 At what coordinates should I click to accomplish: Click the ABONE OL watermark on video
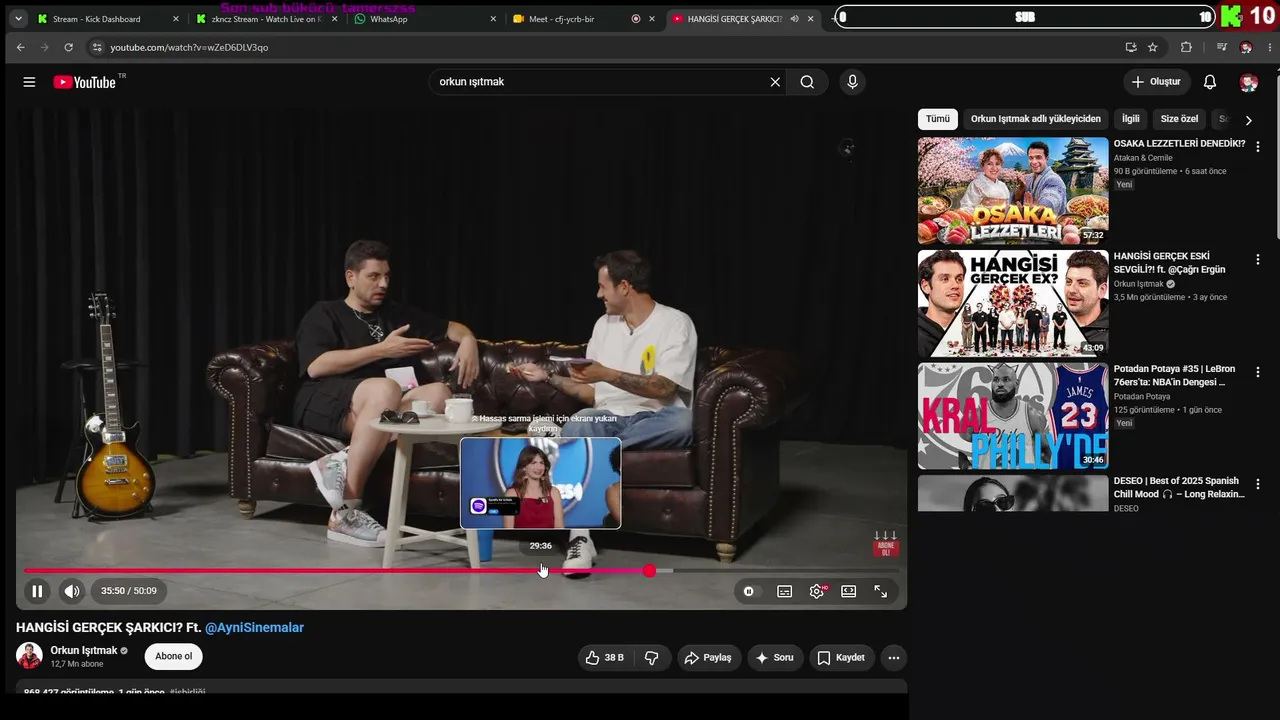click(x=885, y=545)
